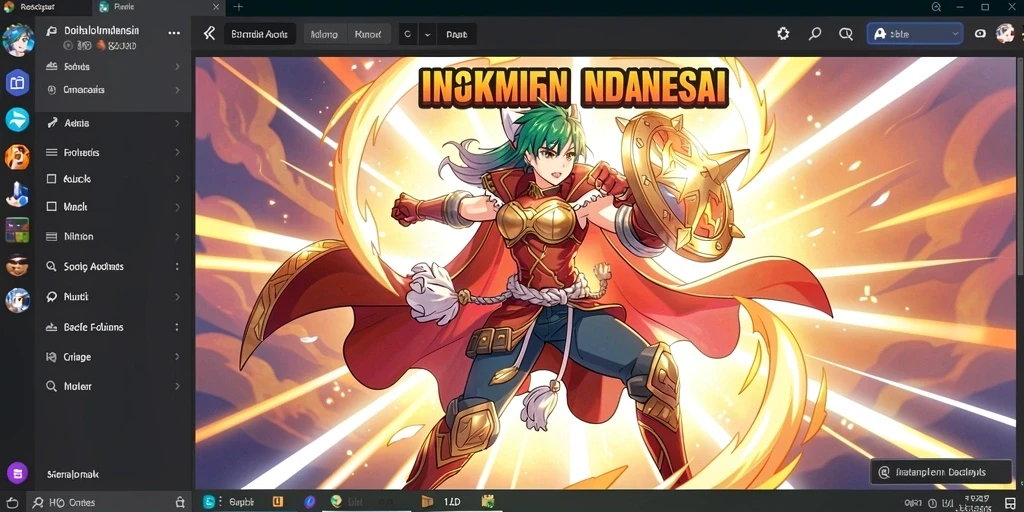The height and width of the screenshot is (512, 1024).
Task: Click the purple-green pixel game icon
Action: 17,230
